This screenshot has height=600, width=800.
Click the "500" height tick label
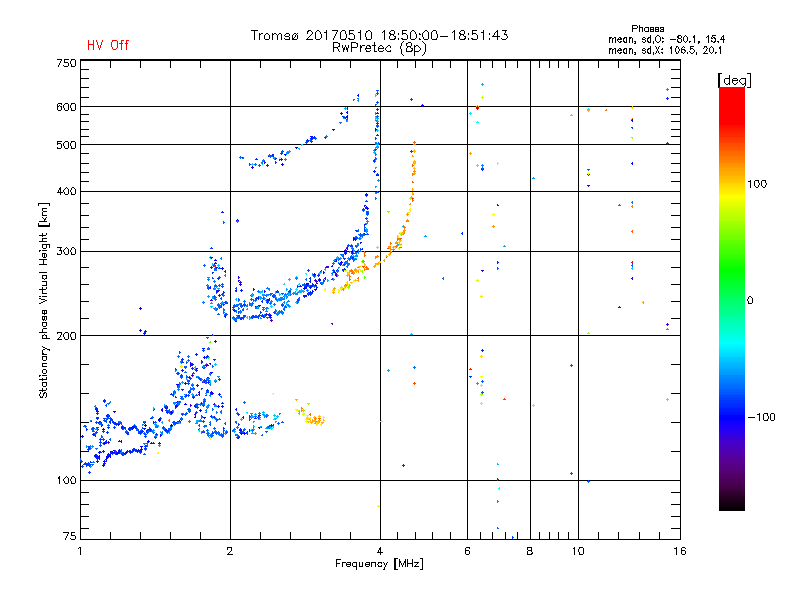point(66,145)
